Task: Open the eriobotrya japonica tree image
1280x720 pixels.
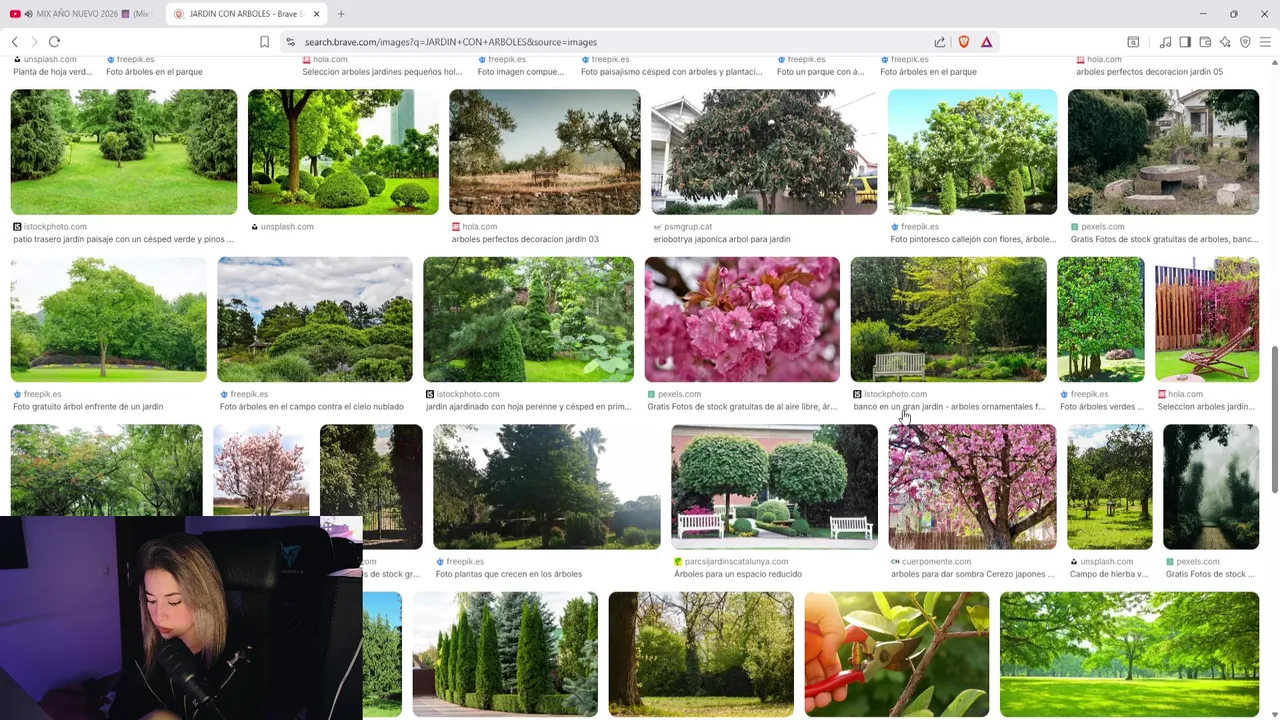Action: point(764,152)
